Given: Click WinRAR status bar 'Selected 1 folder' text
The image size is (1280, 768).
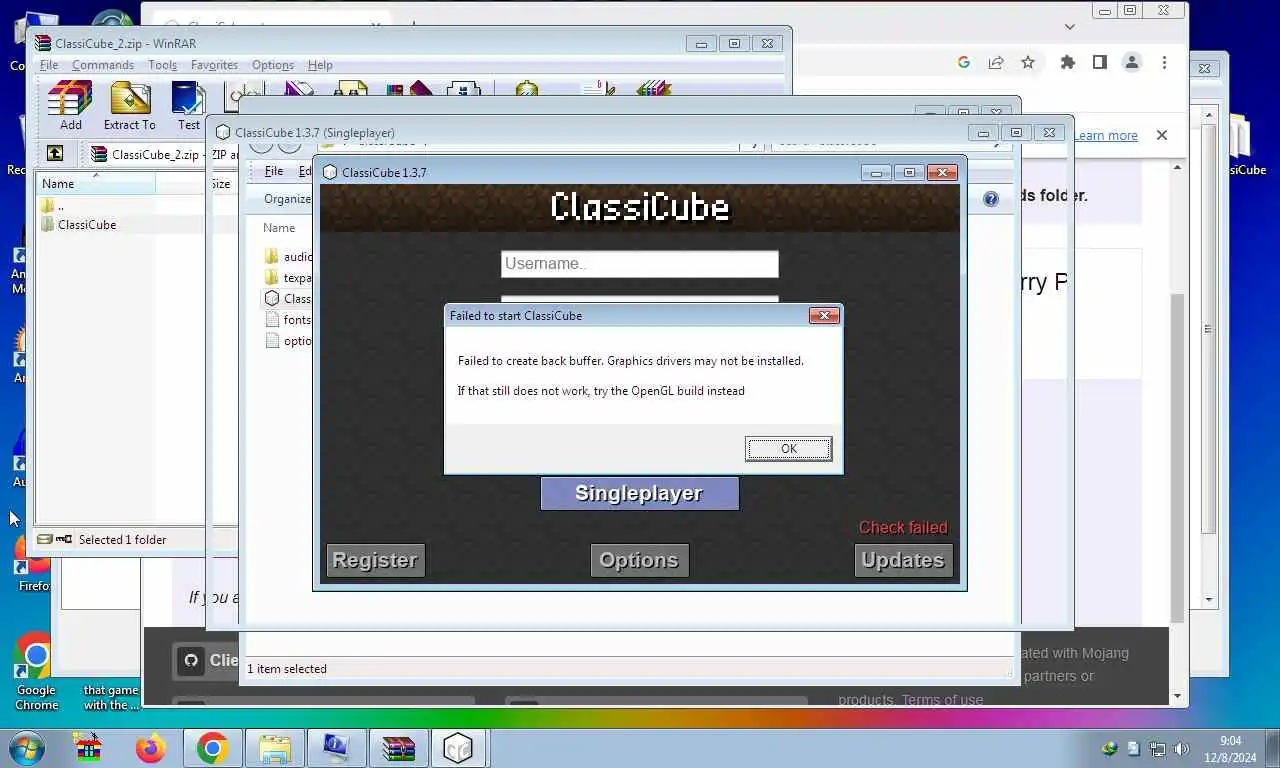Looking at the screenshot, I should 122,539.
